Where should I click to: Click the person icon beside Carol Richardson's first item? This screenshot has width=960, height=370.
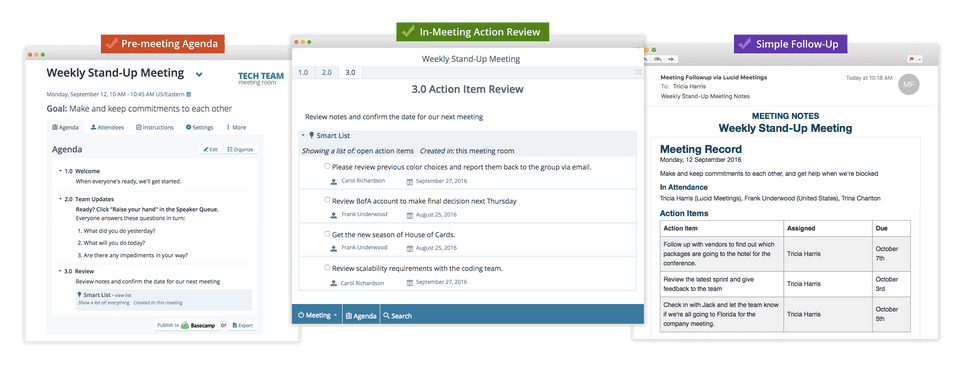[333, 181]
